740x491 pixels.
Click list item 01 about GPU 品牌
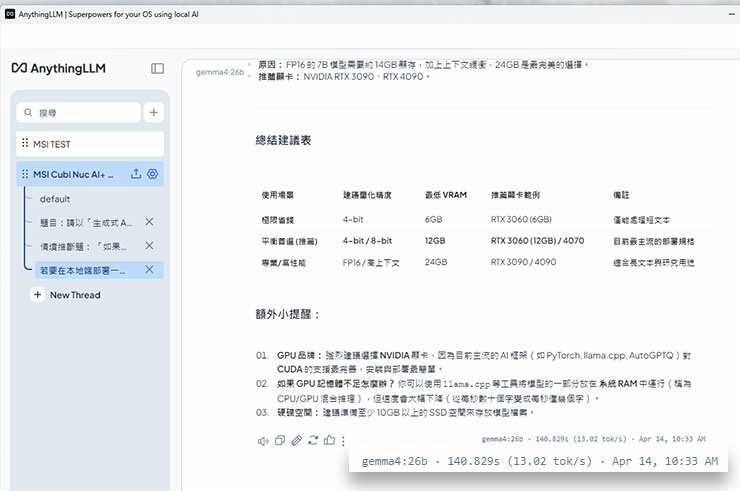(473, 362)
